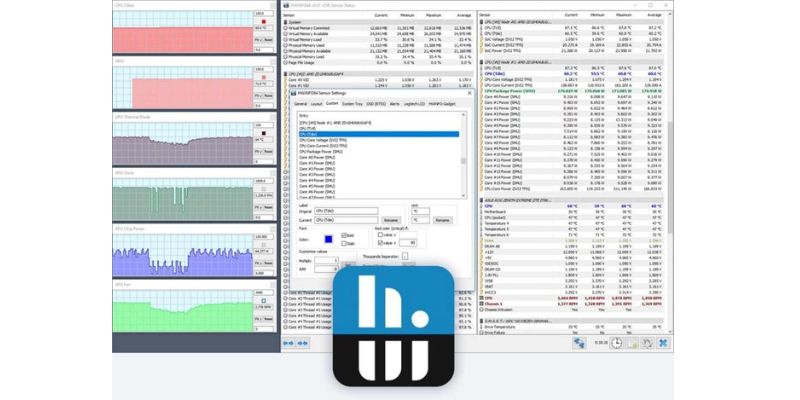Maximize the Sensor Status window

(651, 5)
